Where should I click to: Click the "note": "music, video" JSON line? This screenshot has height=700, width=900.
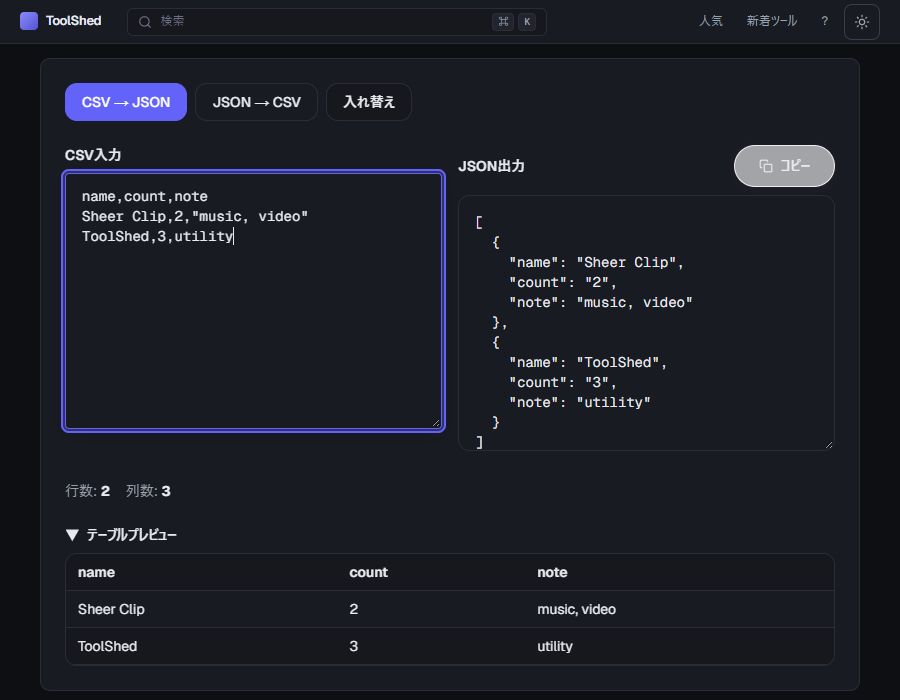[601, 303]
